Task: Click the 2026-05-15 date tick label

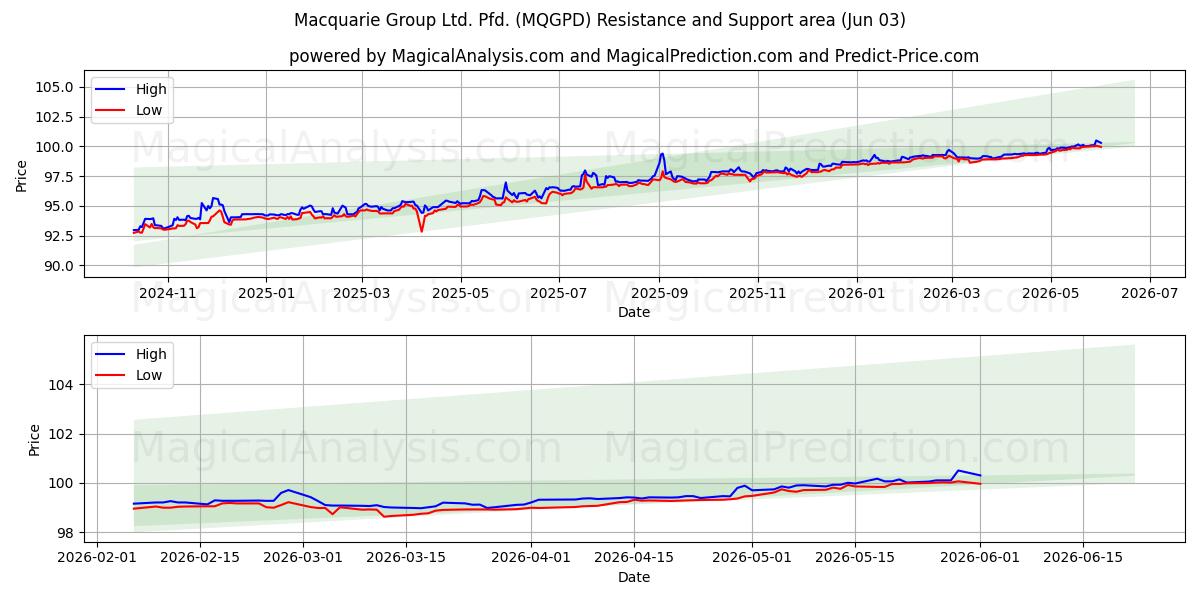Action: (854, 557)
